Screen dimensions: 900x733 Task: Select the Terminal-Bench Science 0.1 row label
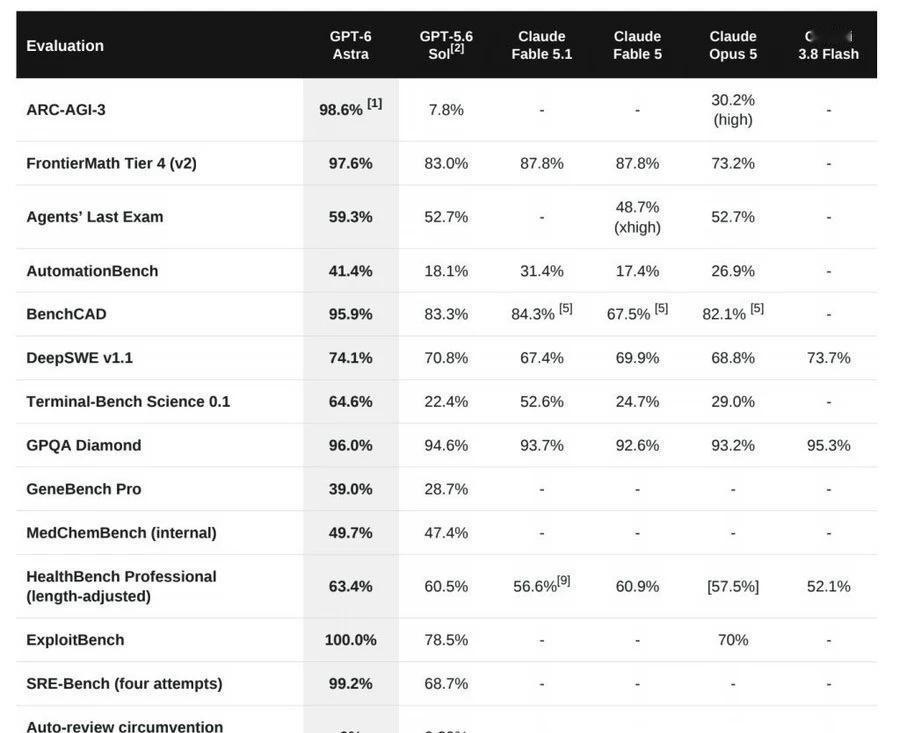(128, 402)
